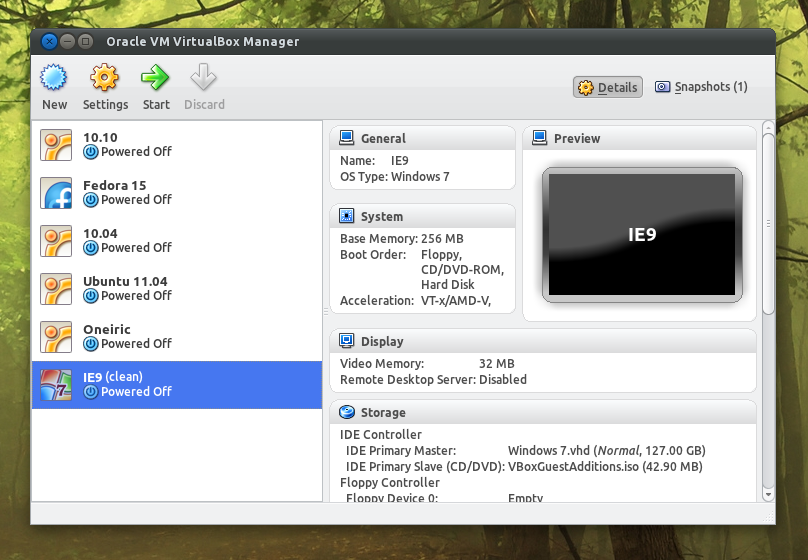Click the 'IDE Controller' storage entry
Image resolution: width=808 pixels, height=560 pixels.
coord(380,435)
